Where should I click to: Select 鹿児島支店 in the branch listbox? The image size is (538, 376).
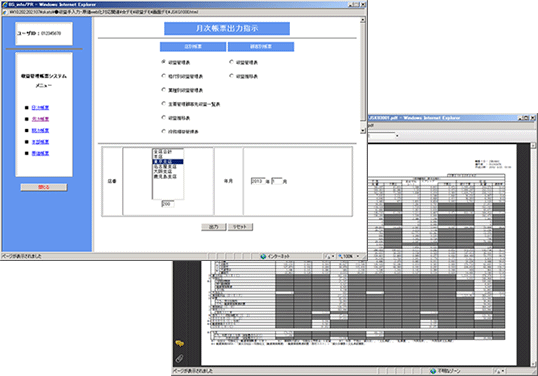pyautogui.click(x=165, y=176)
